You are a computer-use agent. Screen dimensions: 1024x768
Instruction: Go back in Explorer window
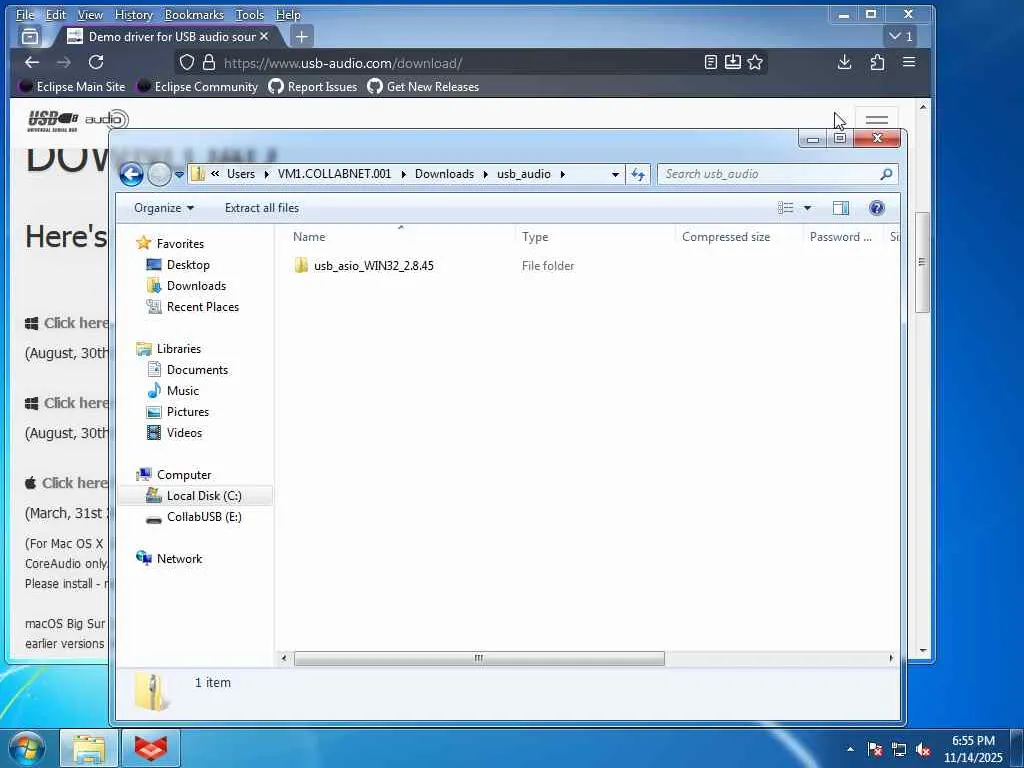(x=131, y=174)
